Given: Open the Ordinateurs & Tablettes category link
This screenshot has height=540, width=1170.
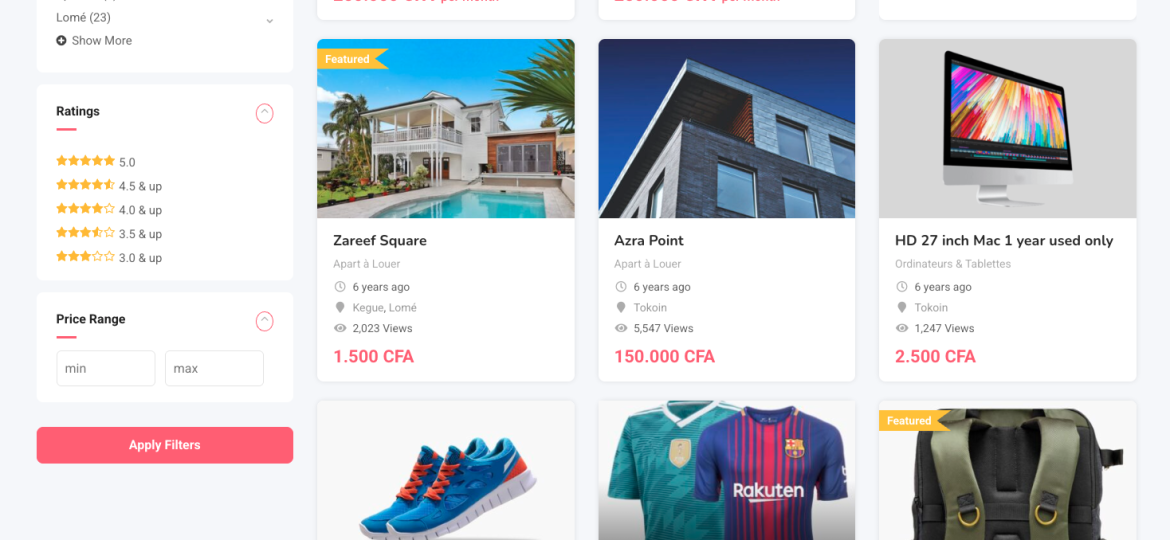Looking at the screenshot, I should coord(953,264).
